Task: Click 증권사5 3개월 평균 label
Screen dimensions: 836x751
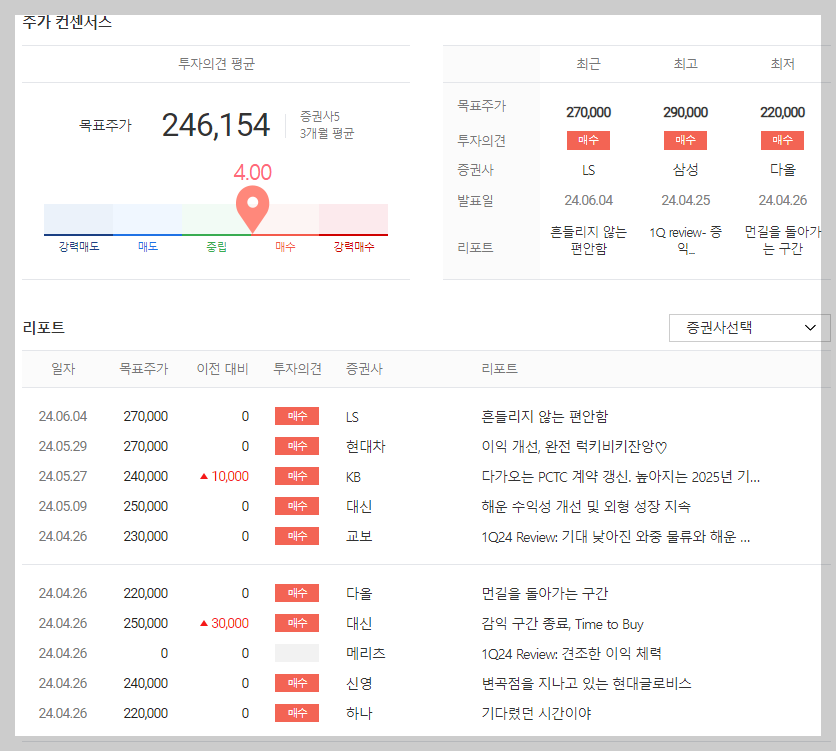Action: pyautogui.click(x=327, y=125)
